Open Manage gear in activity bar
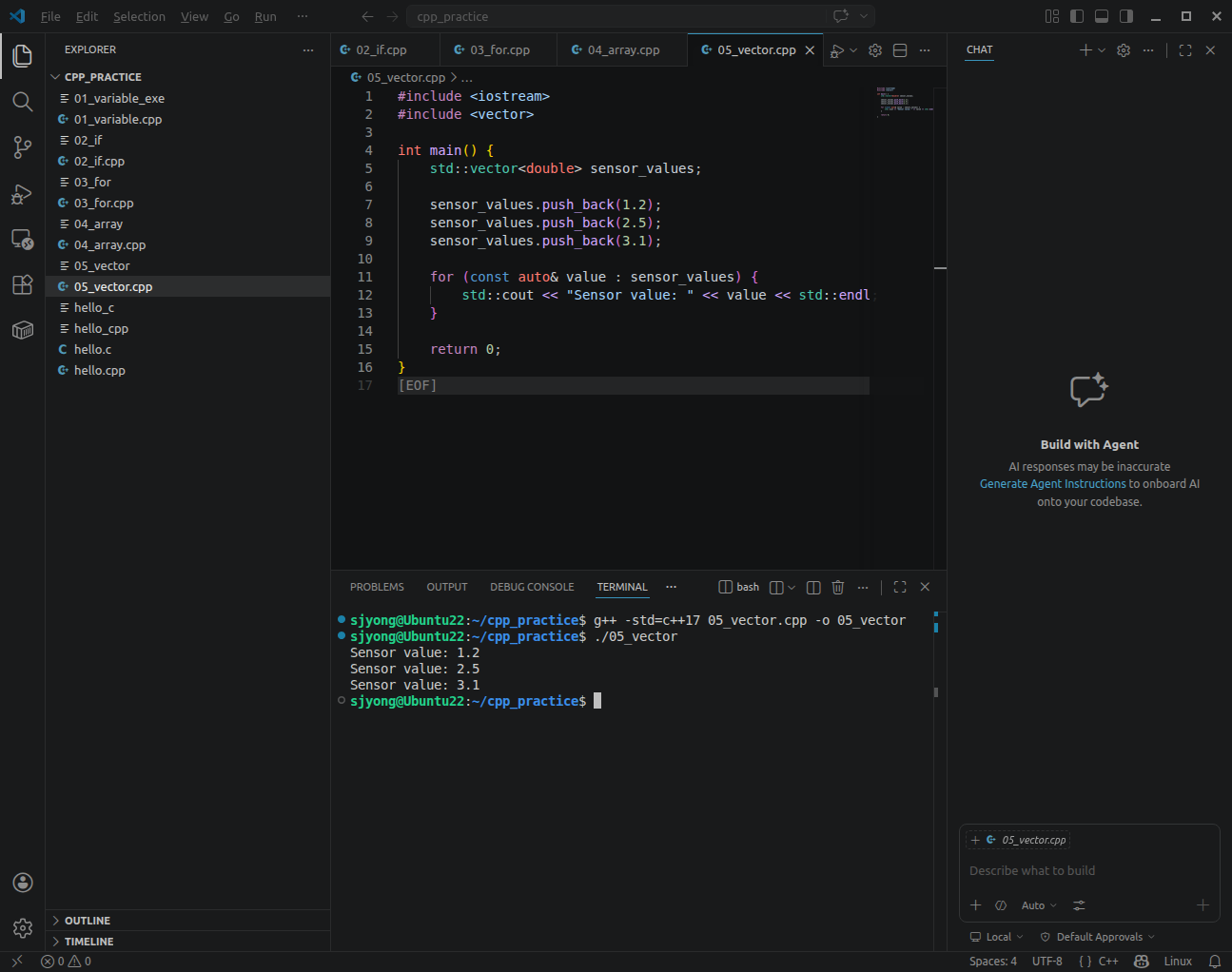 23,928
